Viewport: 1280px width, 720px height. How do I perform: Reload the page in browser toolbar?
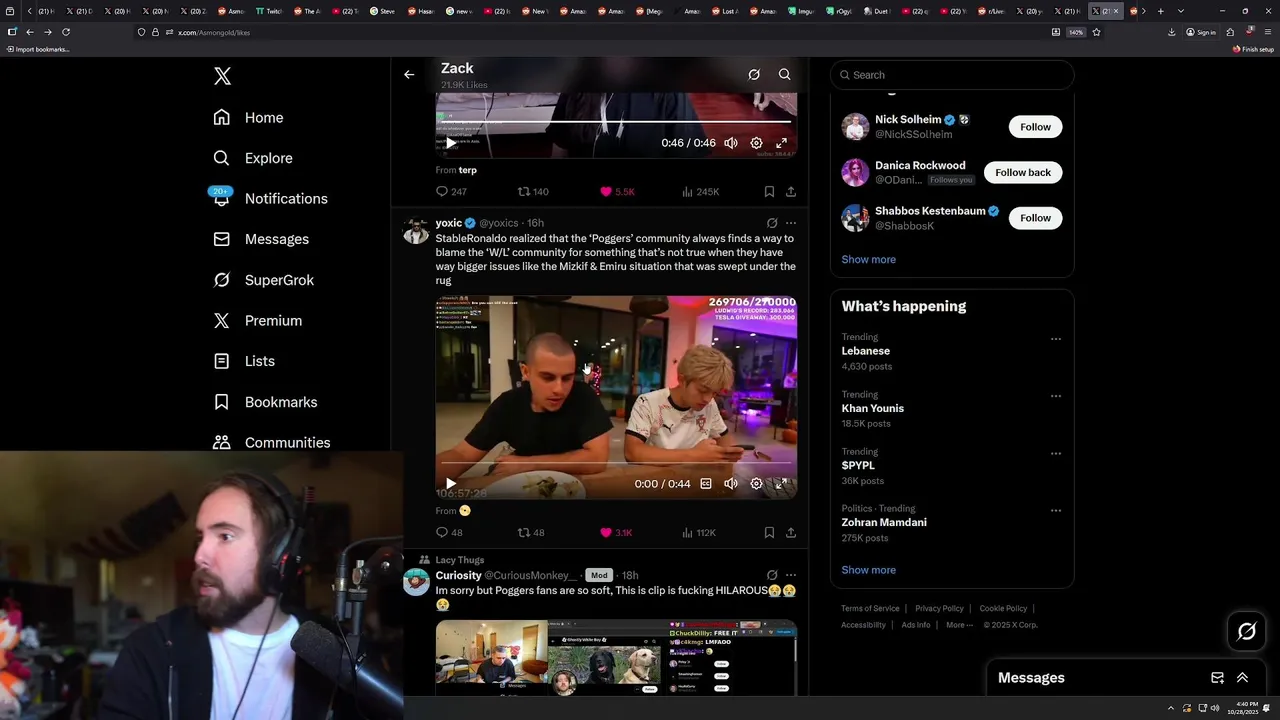[x=66, y=32]
